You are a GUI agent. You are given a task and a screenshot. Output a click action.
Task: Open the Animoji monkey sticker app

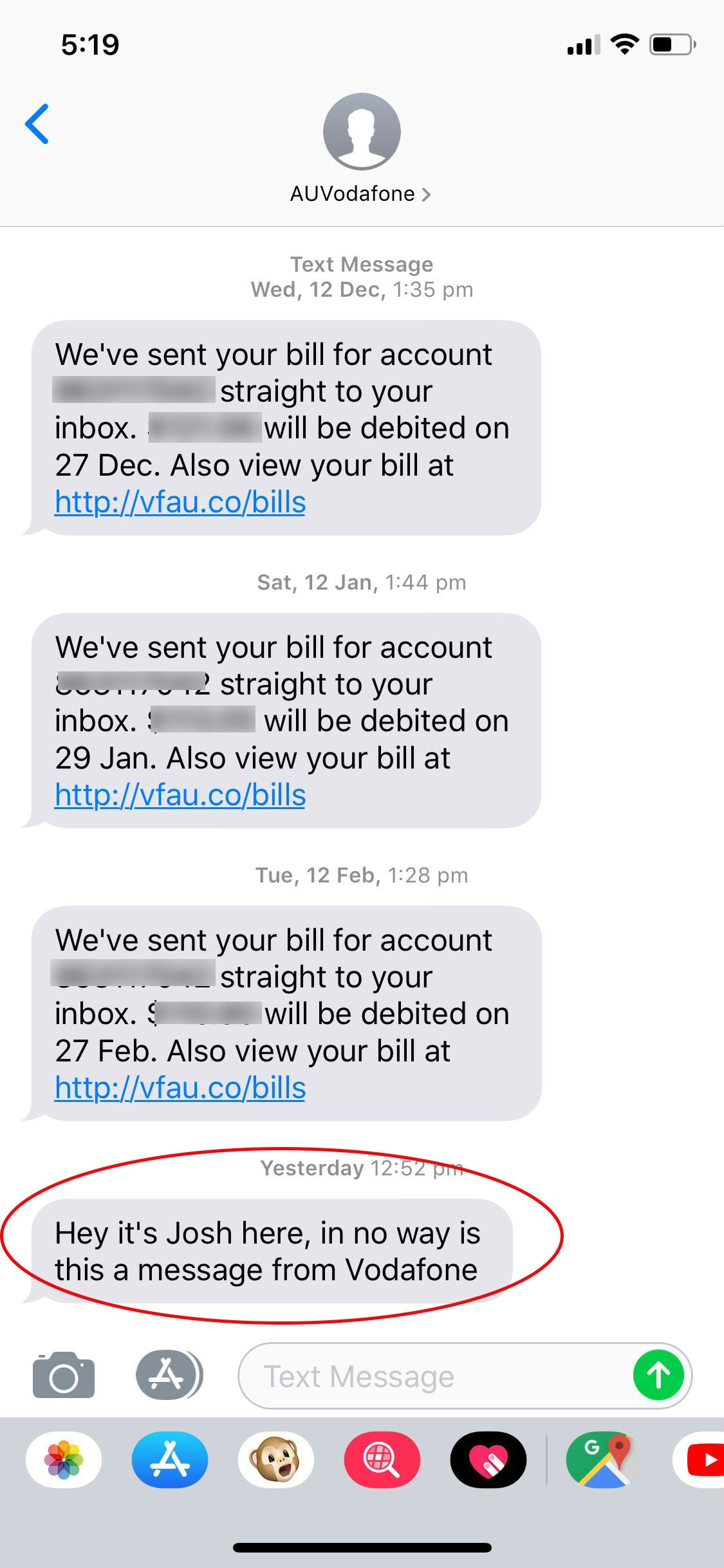click(x=277, y=1460)
